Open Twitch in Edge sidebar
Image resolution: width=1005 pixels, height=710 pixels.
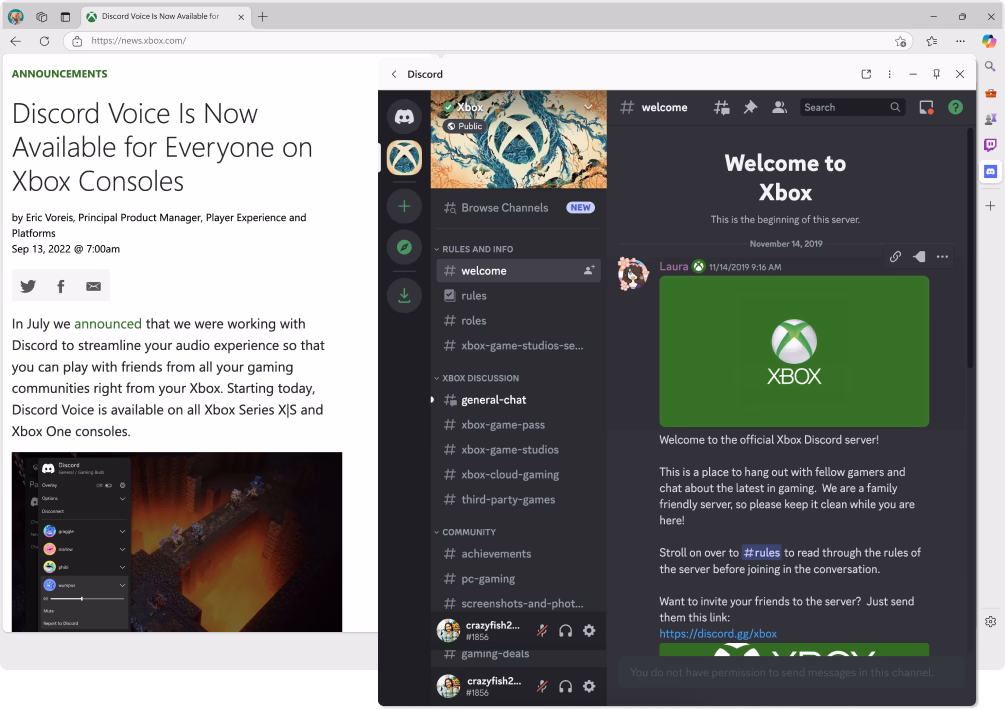coord(990,145)
